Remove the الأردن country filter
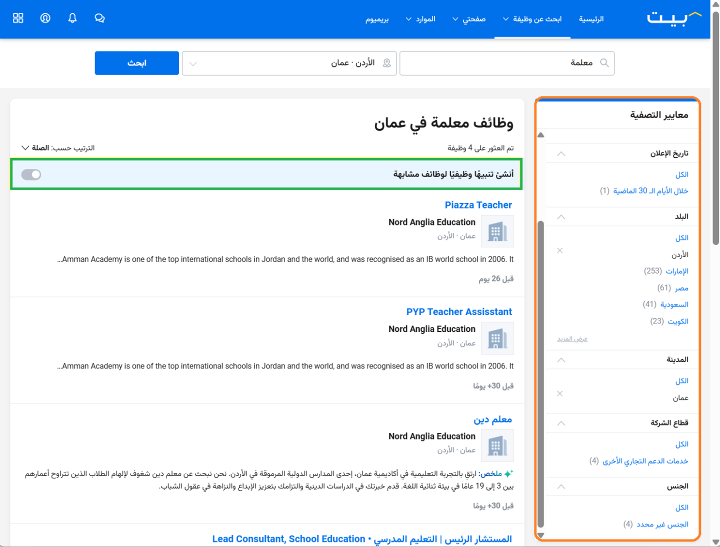This screenshot has height=547, width=720. tap(560, 250)
